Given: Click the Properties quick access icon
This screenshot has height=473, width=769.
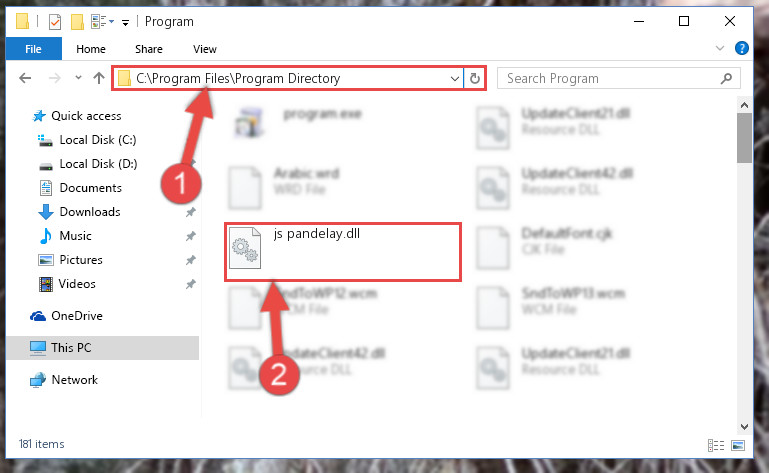Looking at the screenshot, I should tap(55, 22).
